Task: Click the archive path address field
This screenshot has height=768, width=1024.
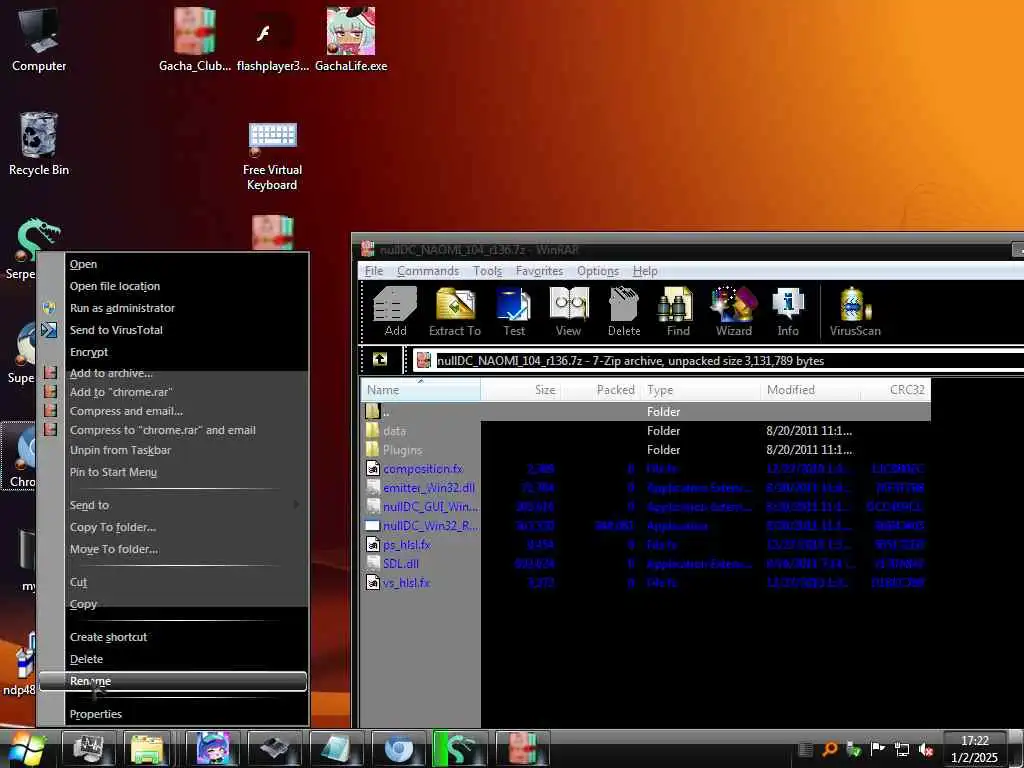Action: coord(718,360)
